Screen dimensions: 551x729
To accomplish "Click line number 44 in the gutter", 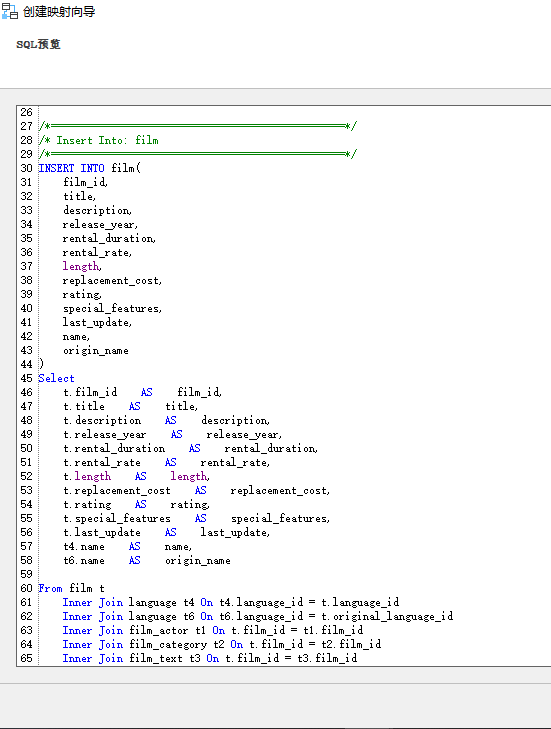I will point(27,364).
